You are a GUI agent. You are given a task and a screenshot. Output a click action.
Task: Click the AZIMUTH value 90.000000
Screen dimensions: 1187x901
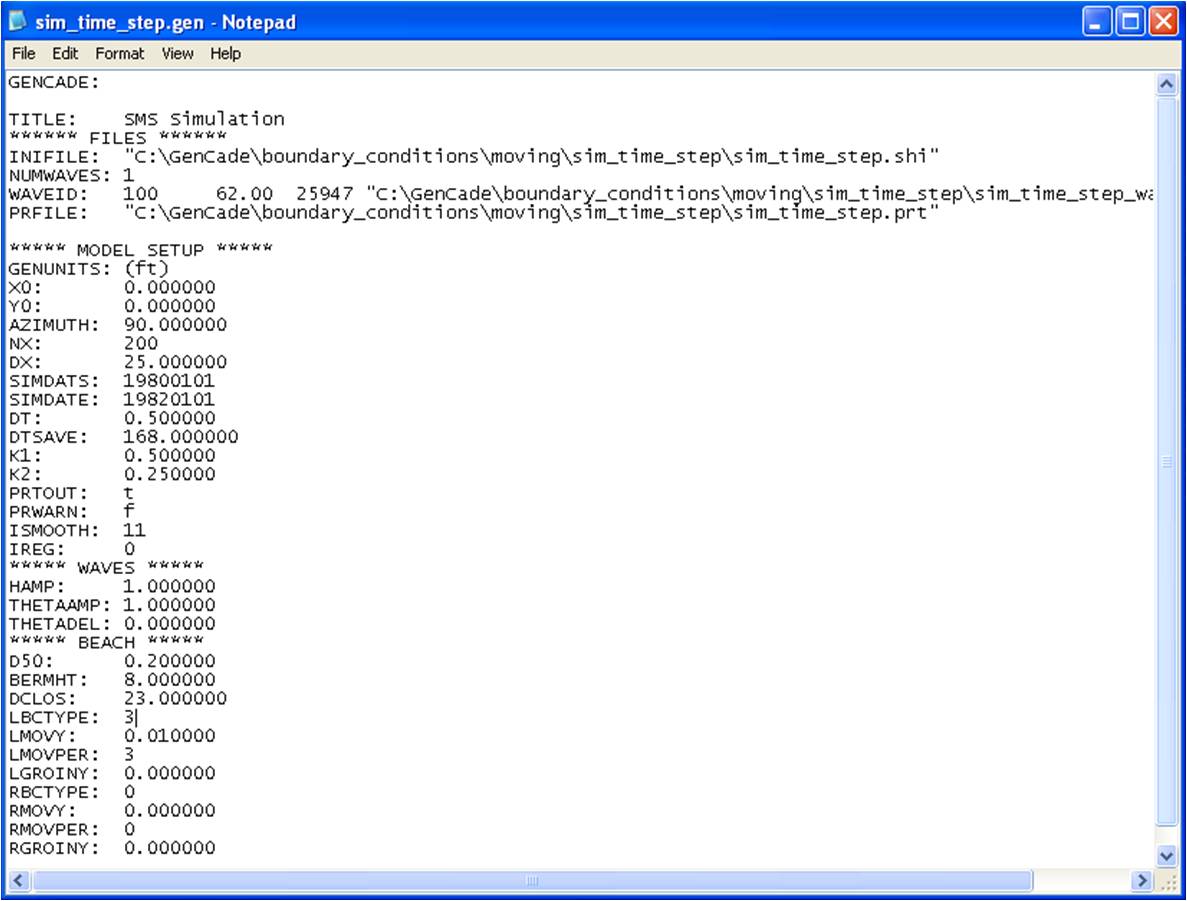coord(176,325)
